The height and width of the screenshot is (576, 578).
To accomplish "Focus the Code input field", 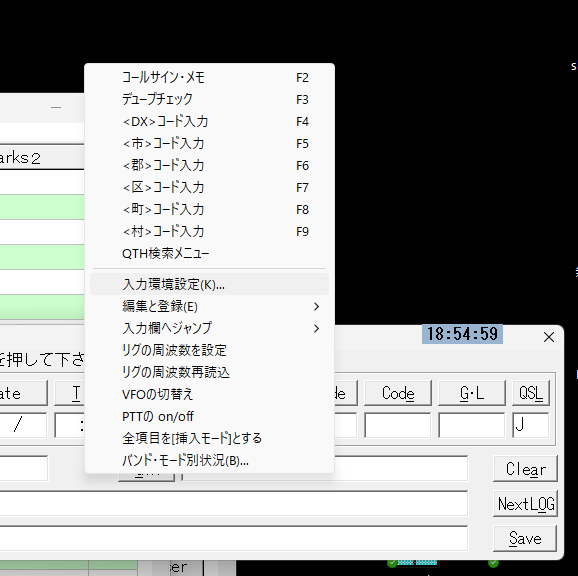I will tap(398, 425).
